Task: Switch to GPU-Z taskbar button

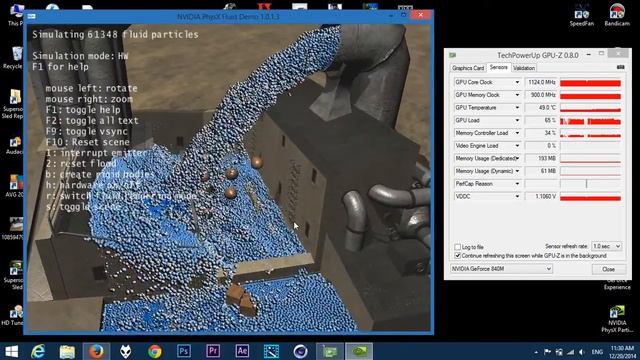Action: click(330, 351)
